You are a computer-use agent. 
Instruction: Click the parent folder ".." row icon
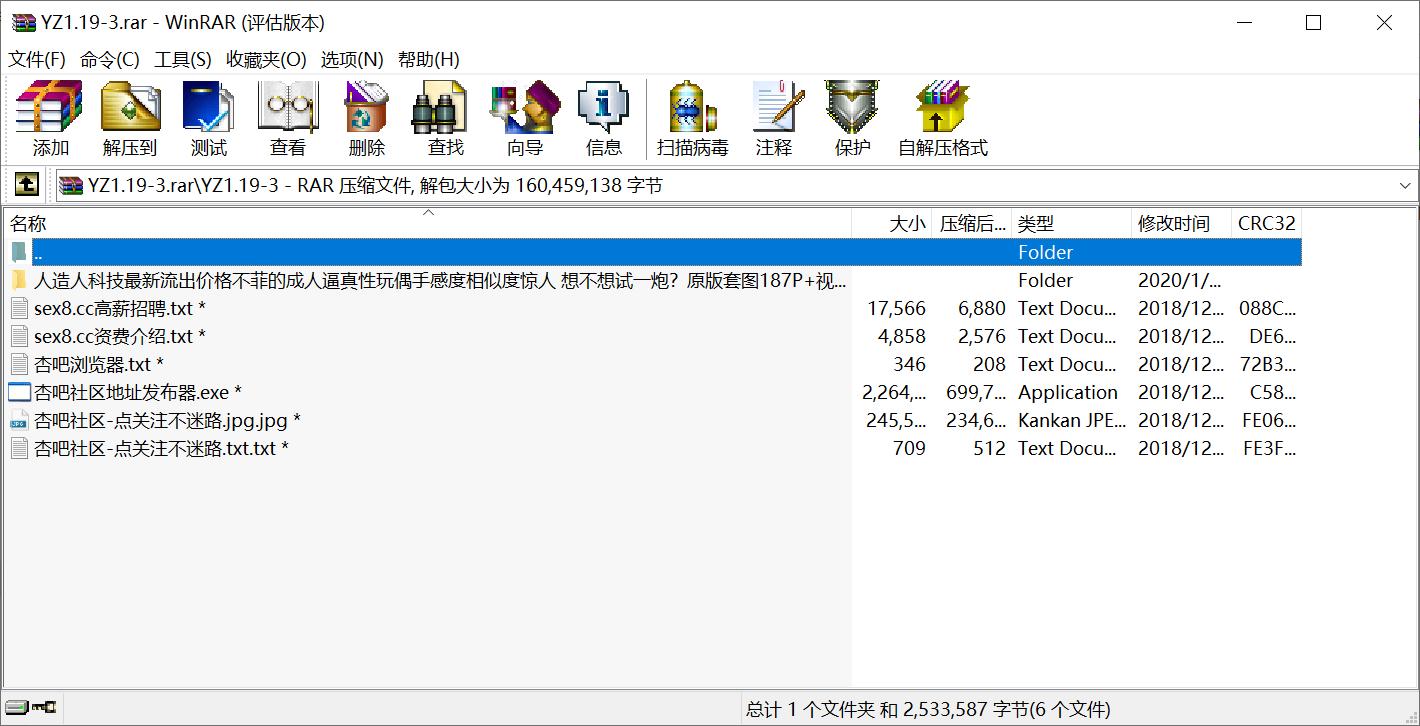19,252
